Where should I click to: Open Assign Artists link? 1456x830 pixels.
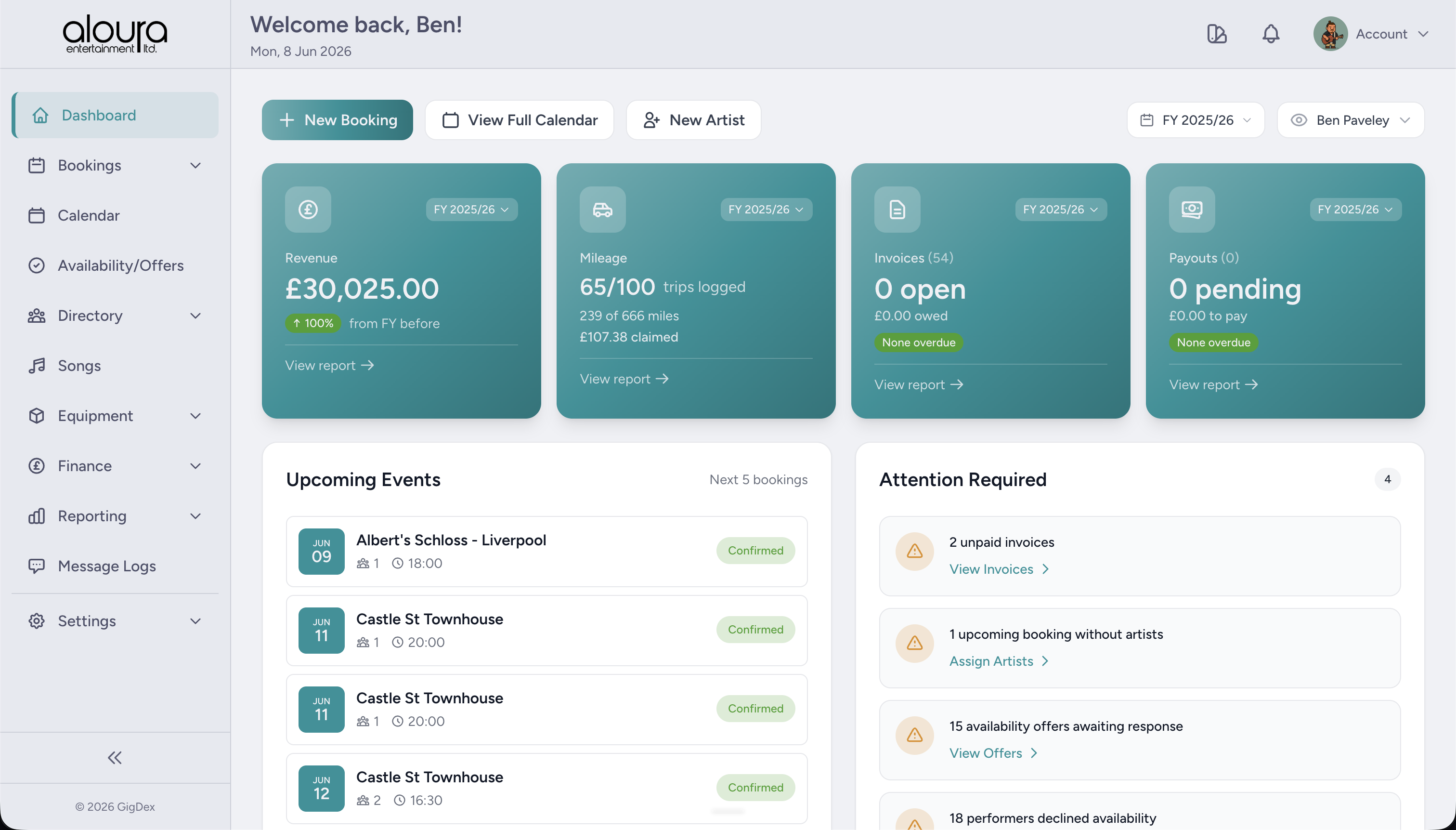[999, 661]
